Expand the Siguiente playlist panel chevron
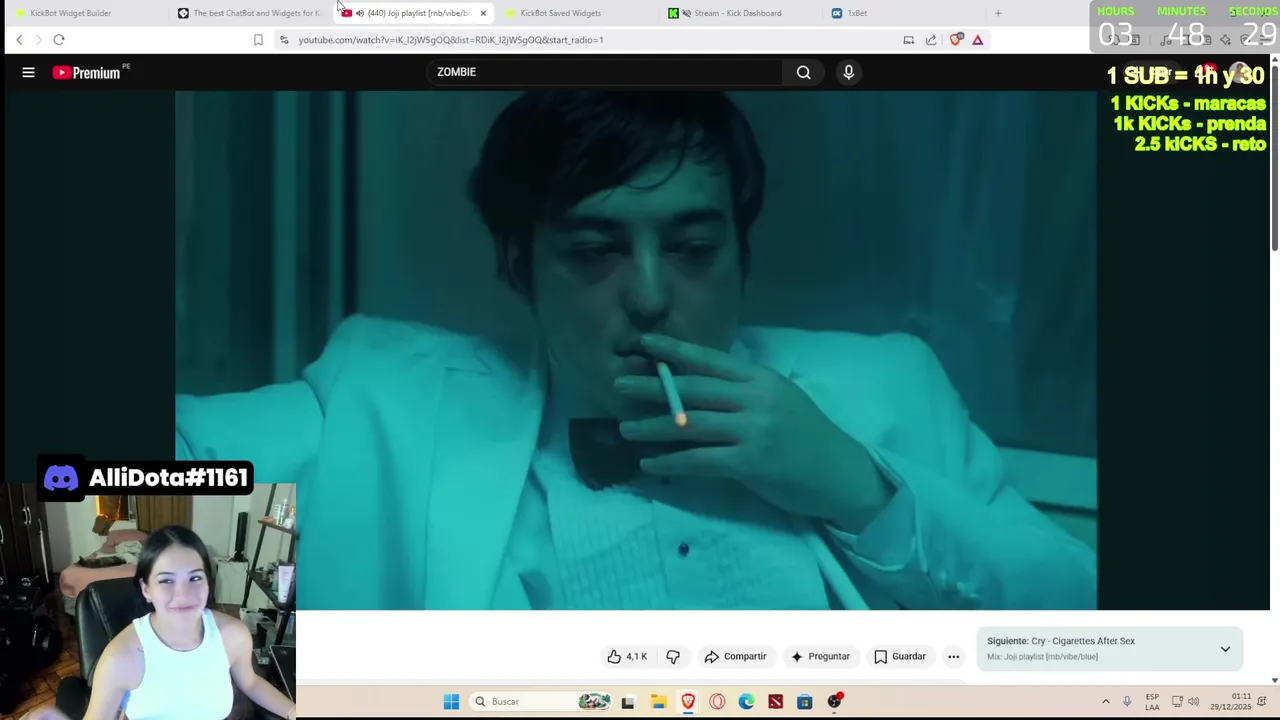1280x720 pixels. coord(1225,649)
